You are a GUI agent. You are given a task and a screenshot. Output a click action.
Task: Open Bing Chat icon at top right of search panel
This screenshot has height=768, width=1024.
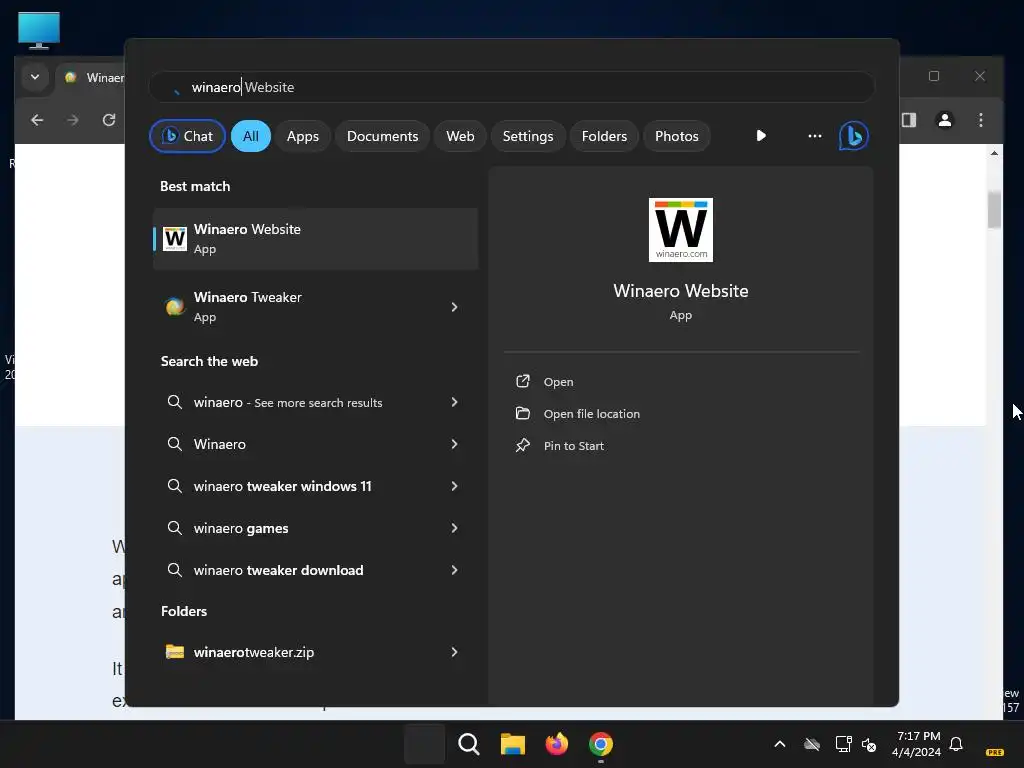(x=853, y=136)
